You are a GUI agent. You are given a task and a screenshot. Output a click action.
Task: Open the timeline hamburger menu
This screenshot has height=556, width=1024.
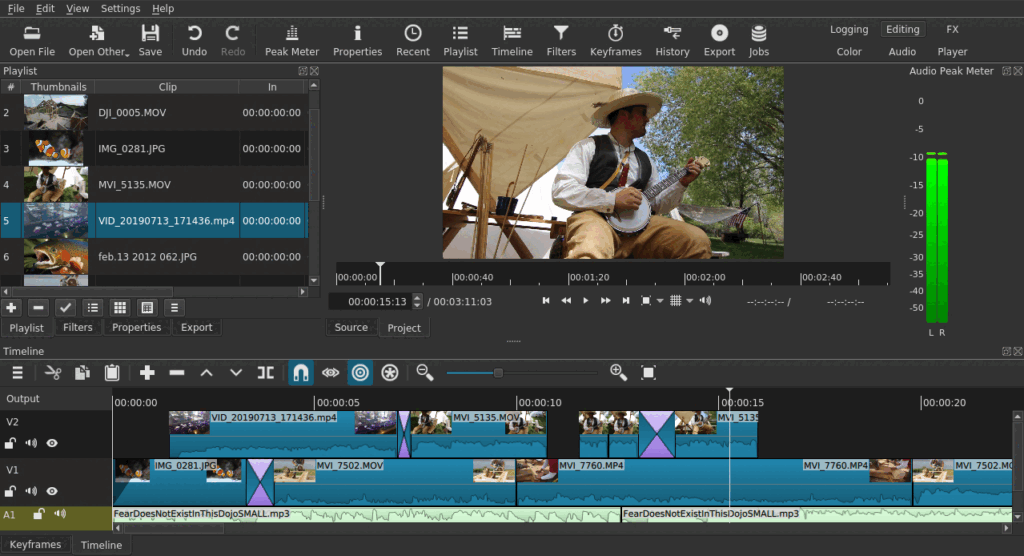(17, 373)
